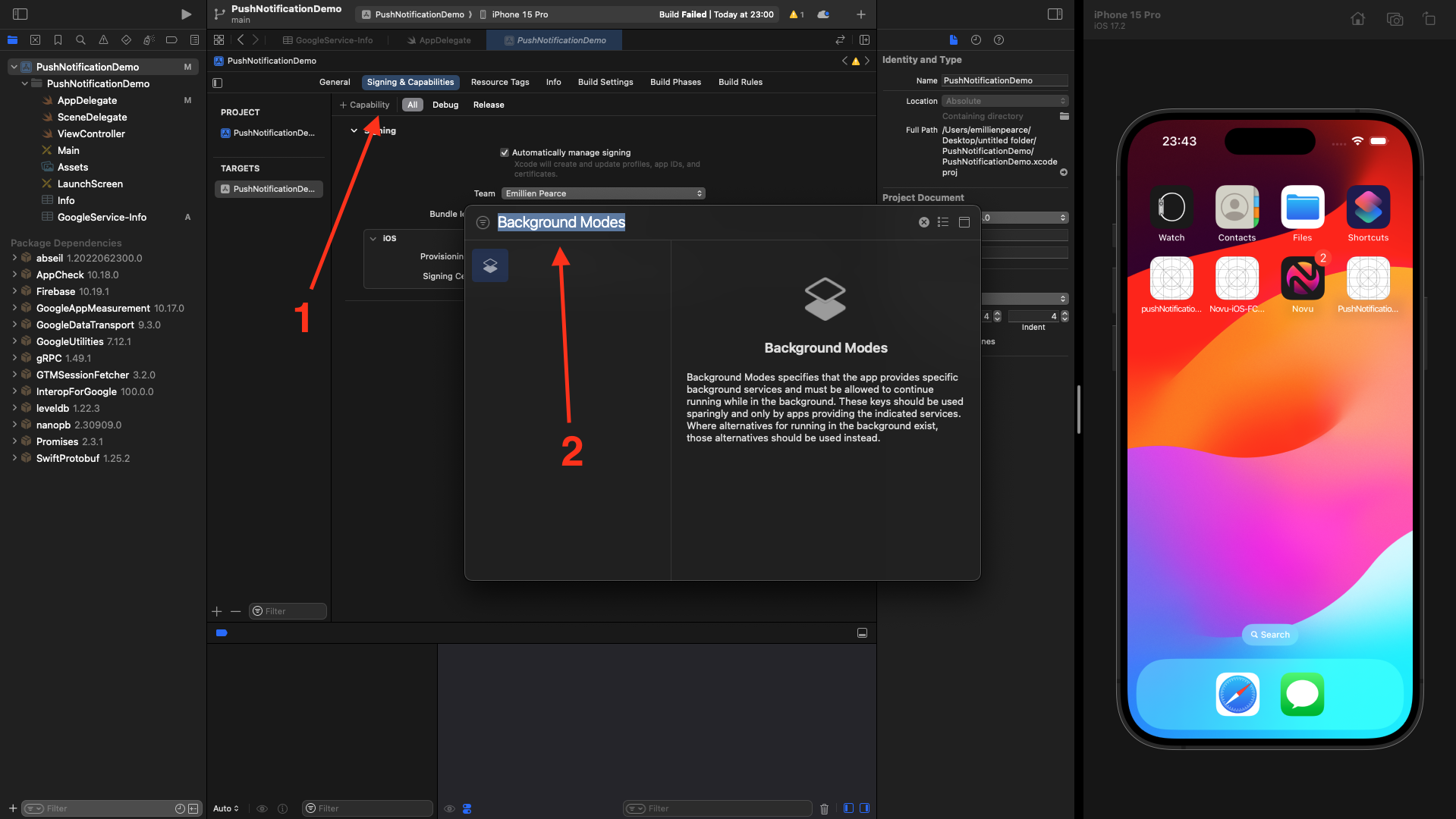1456x819 pixels.
Task: Tap Search pill on simulator home screen
Action: 1270,635
